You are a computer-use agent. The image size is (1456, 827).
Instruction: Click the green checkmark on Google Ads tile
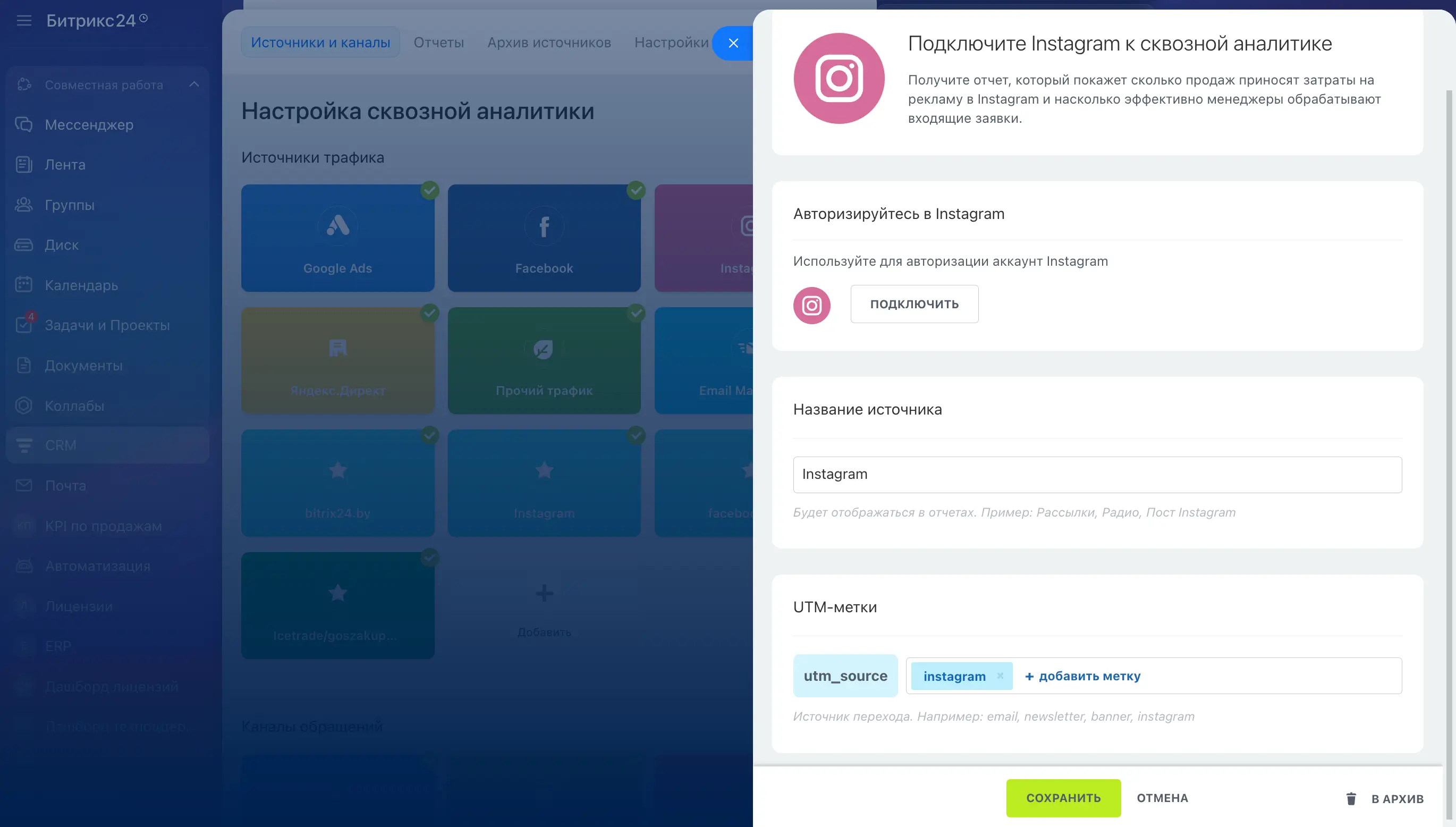(x=430, y=190)
